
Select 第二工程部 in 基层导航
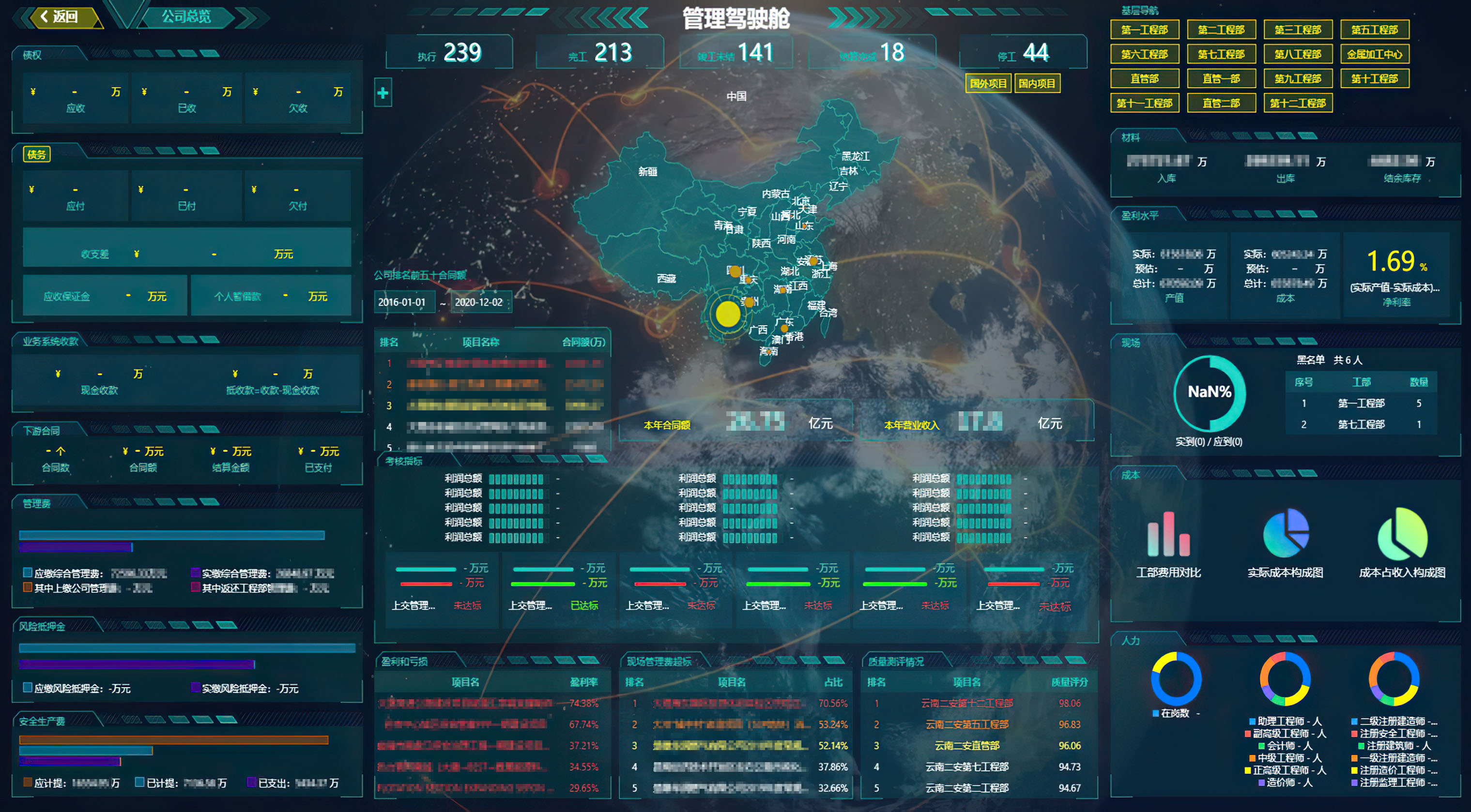coord(1221,30)
